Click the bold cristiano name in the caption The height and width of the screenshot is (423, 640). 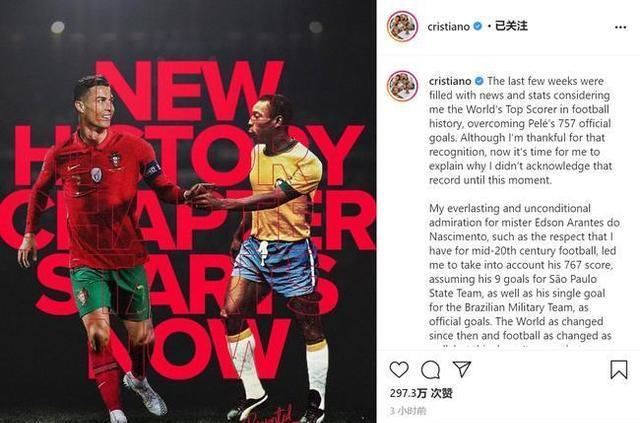tap(450, 81)
